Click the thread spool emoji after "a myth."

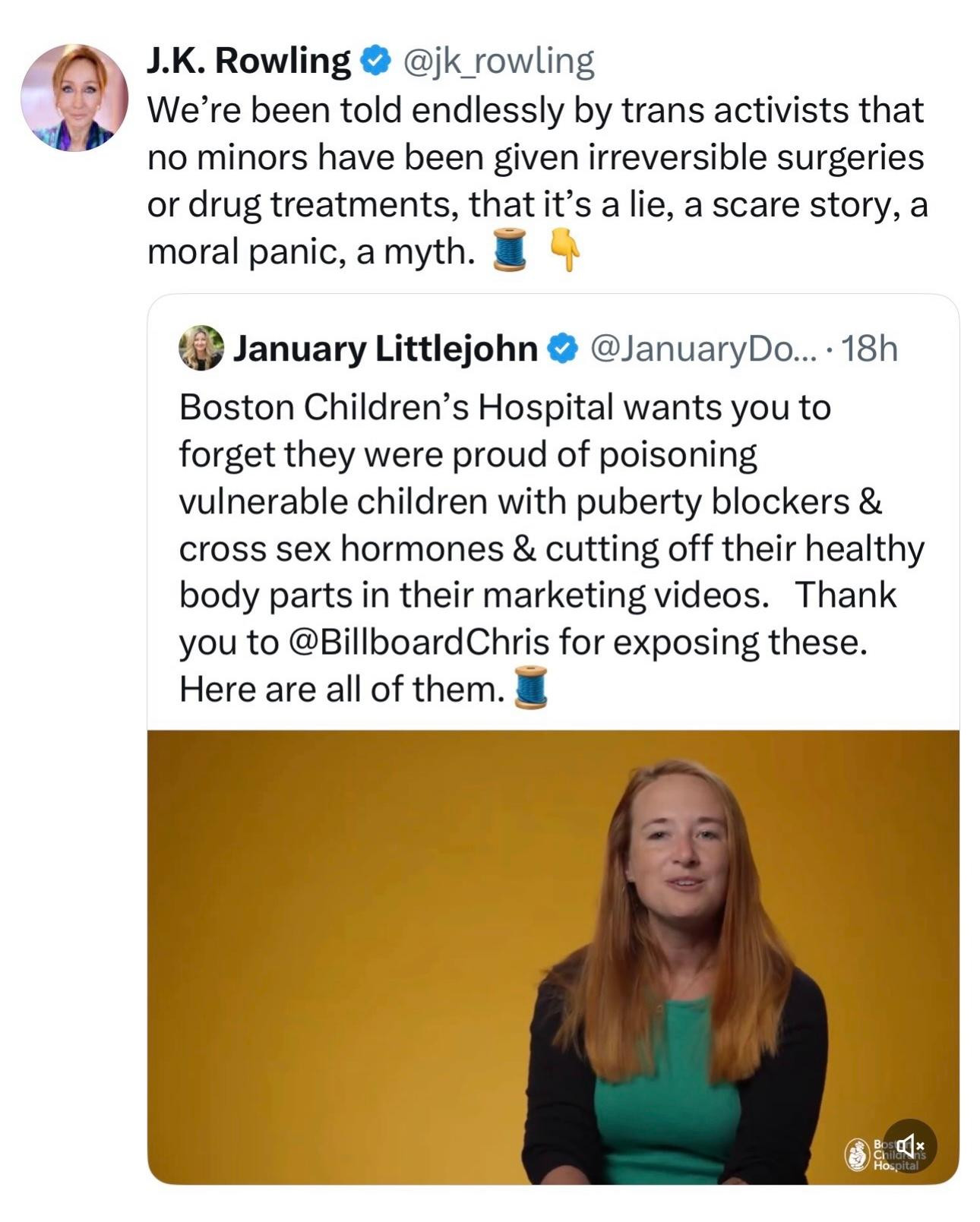point(510,249)
